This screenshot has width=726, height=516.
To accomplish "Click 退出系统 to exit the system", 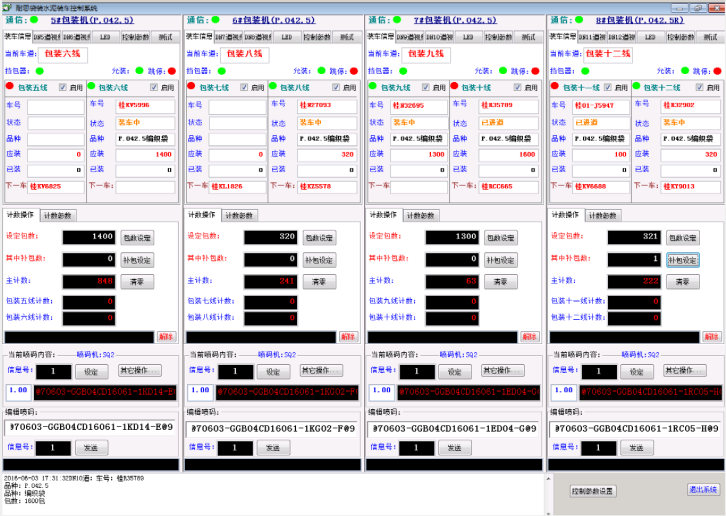I will [x=703, y=489].
